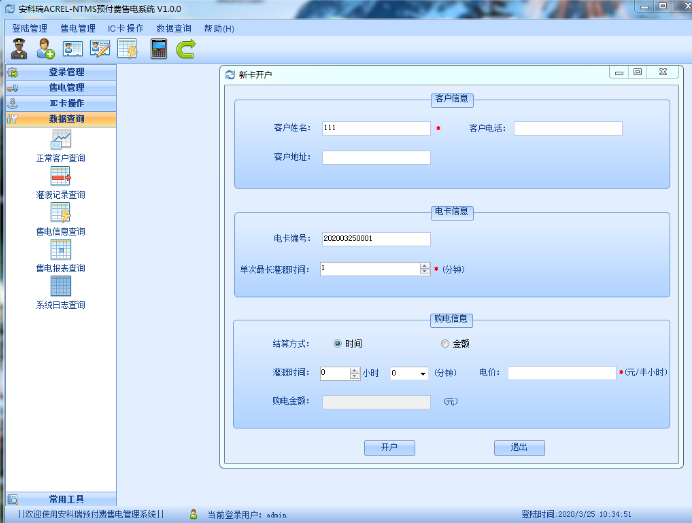Screen dimensions: 692x523
Task: Click the add user toolbar icon
Action: coord(45,49)
